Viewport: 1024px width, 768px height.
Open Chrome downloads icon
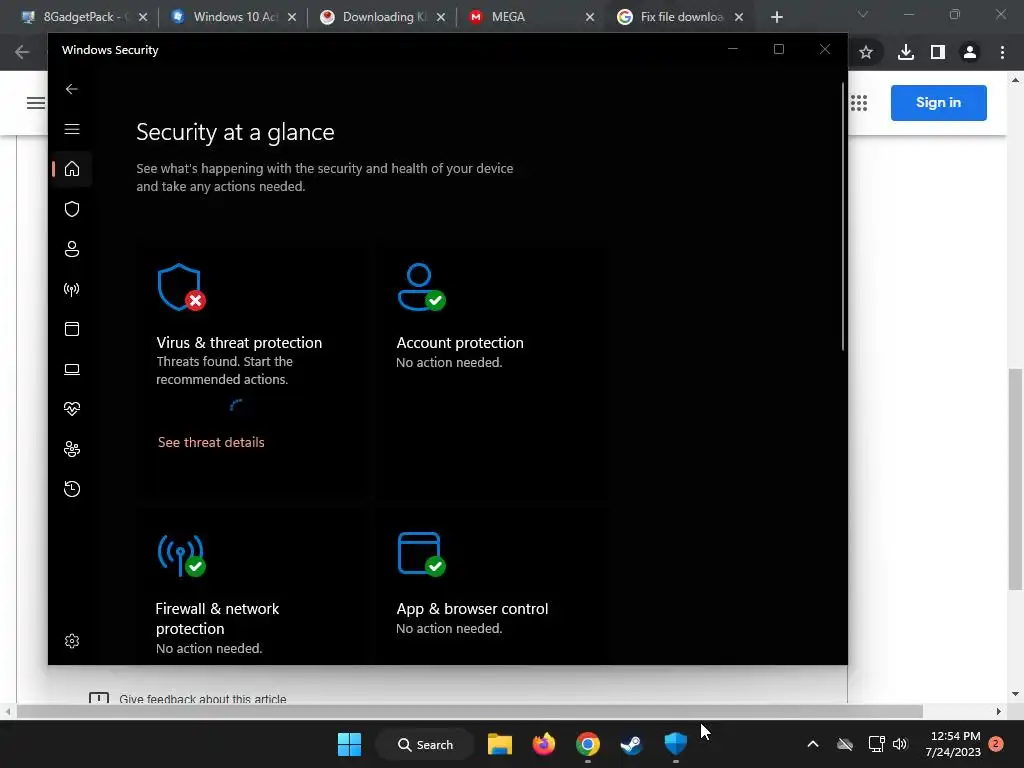click(906, 52)
